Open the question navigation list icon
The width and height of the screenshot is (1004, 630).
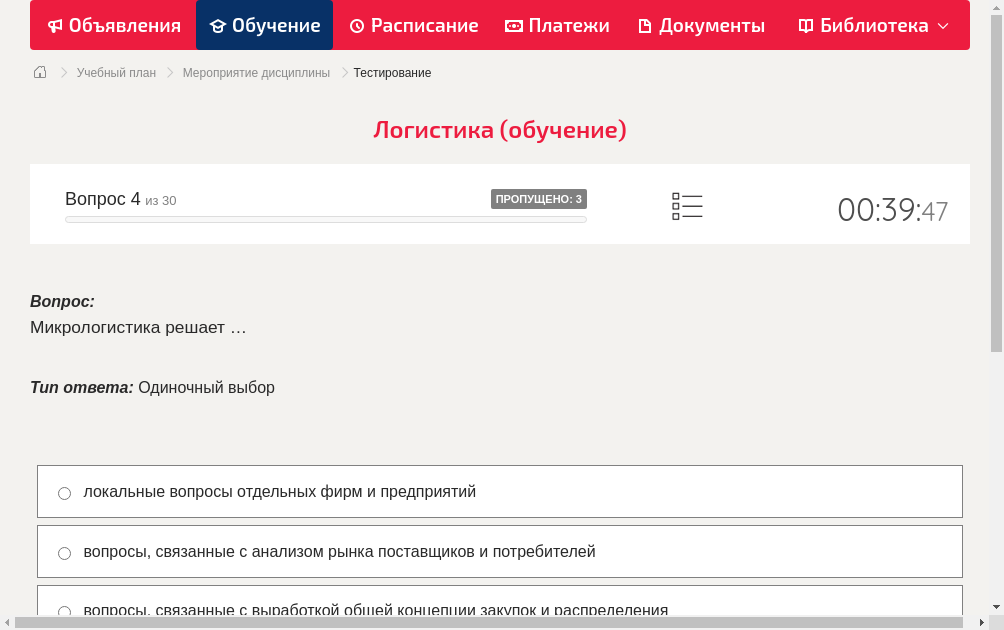pyautogui.click(x=687, y=206)
